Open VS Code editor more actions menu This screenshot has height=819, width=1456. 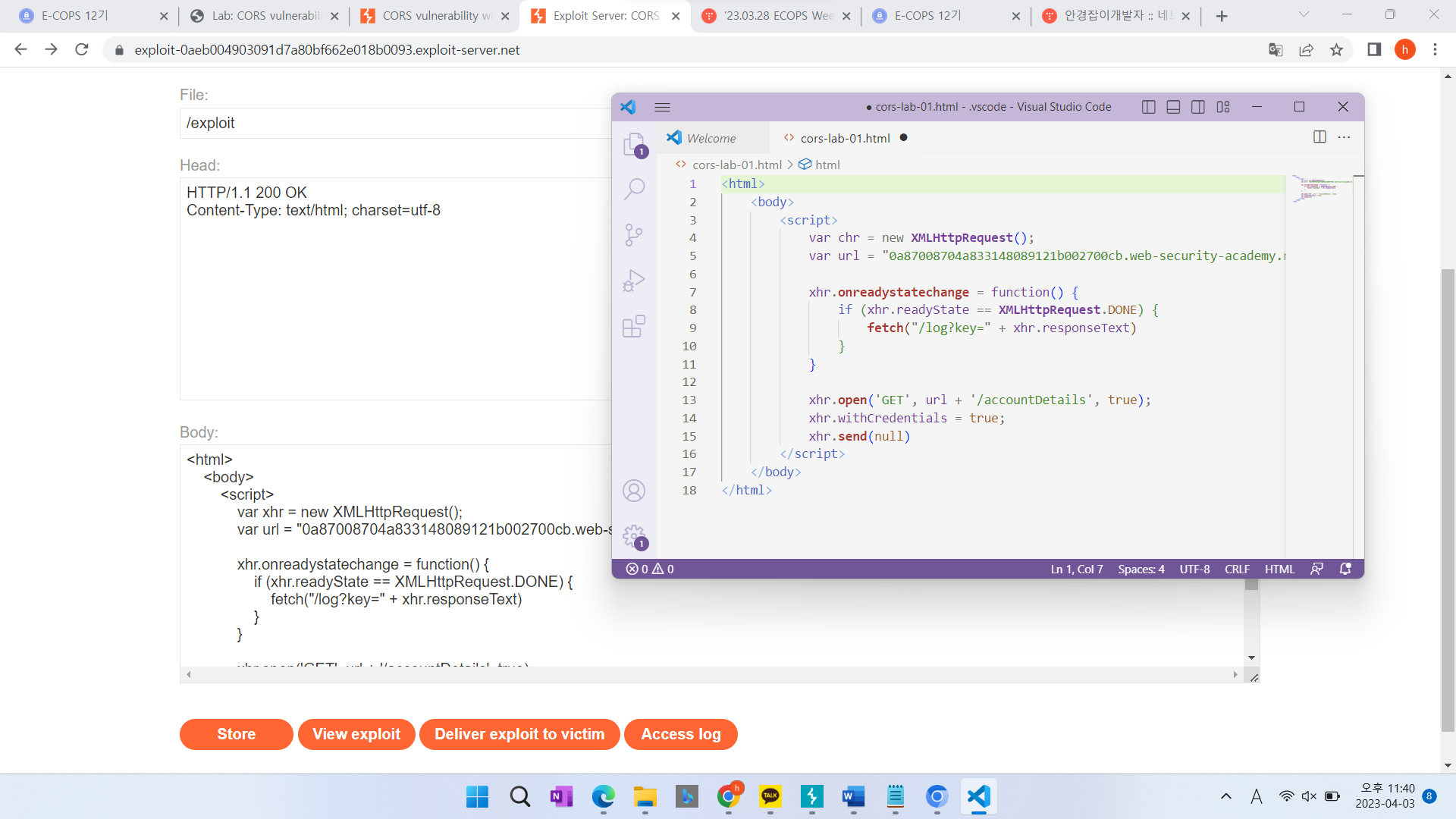[1345, 137]
